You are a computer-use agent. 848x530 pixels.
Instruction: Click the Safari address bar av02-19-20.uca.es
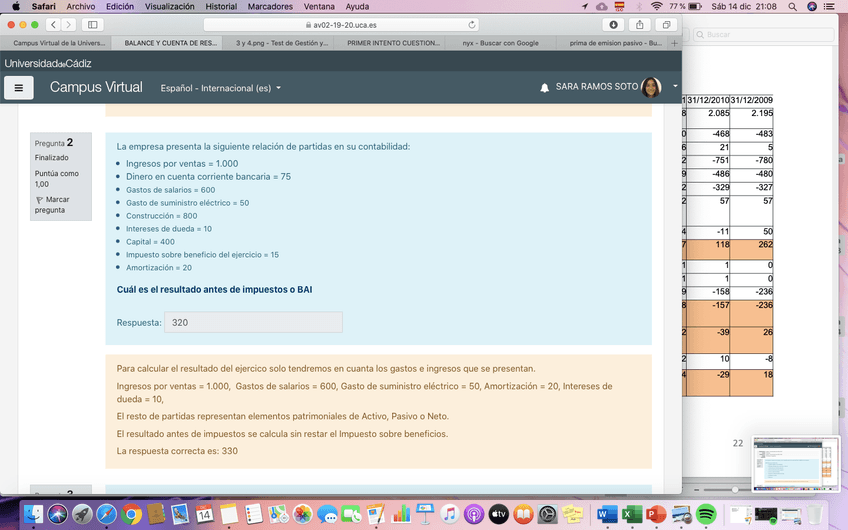pos(341,25)
